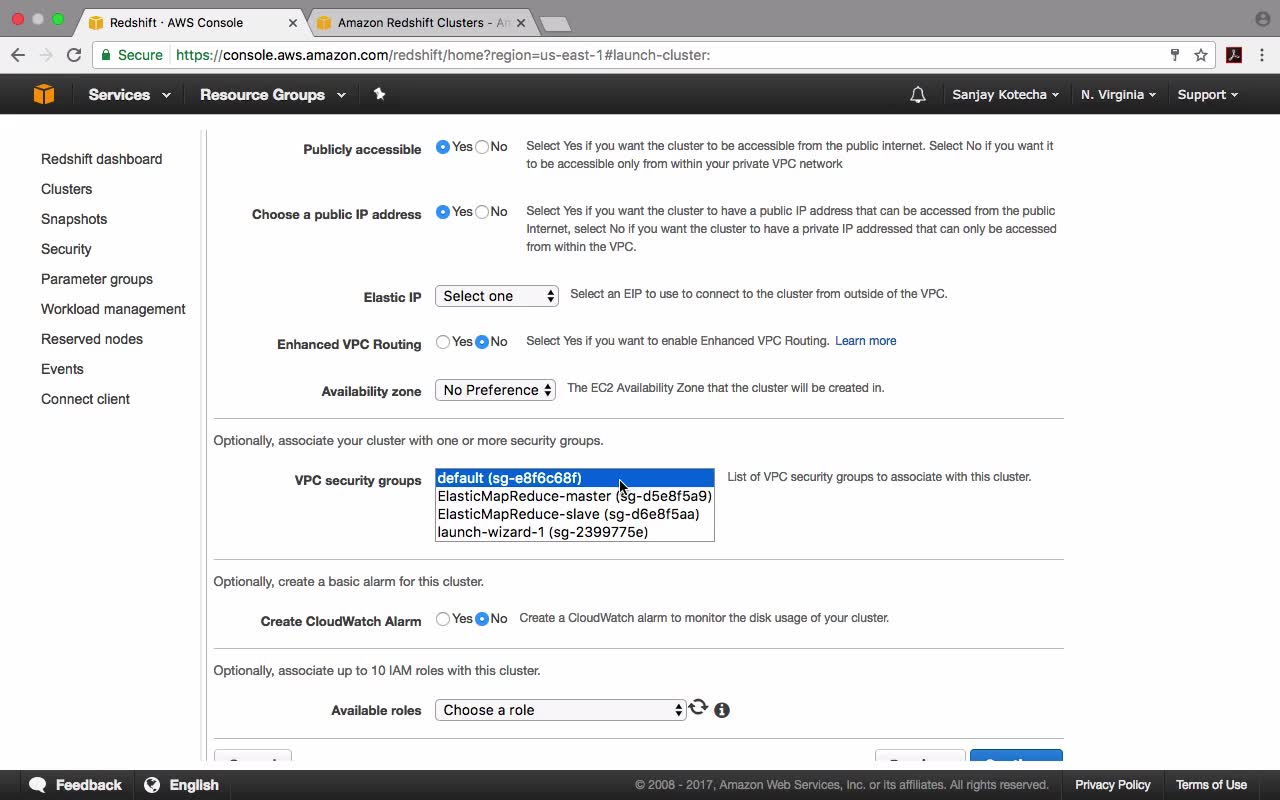Refresh the available roles list
The image size is (1280, 800).
(x=698, y=708)
